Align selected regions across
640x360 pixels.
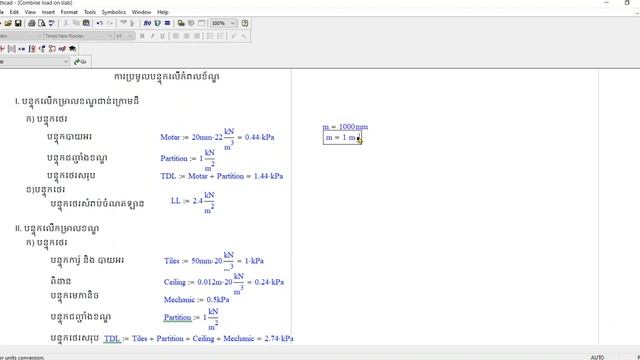(124, 23)
